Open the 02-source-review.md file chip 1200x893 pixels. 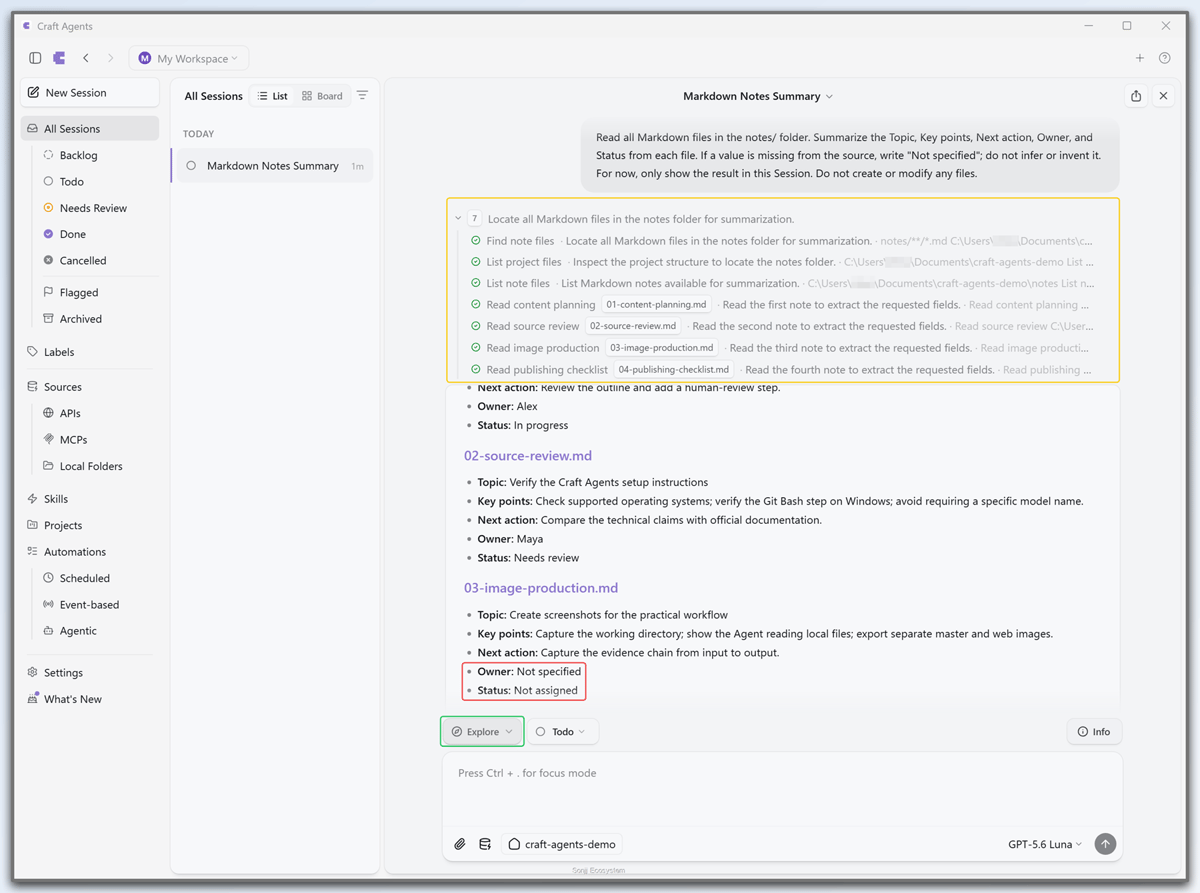633,326
